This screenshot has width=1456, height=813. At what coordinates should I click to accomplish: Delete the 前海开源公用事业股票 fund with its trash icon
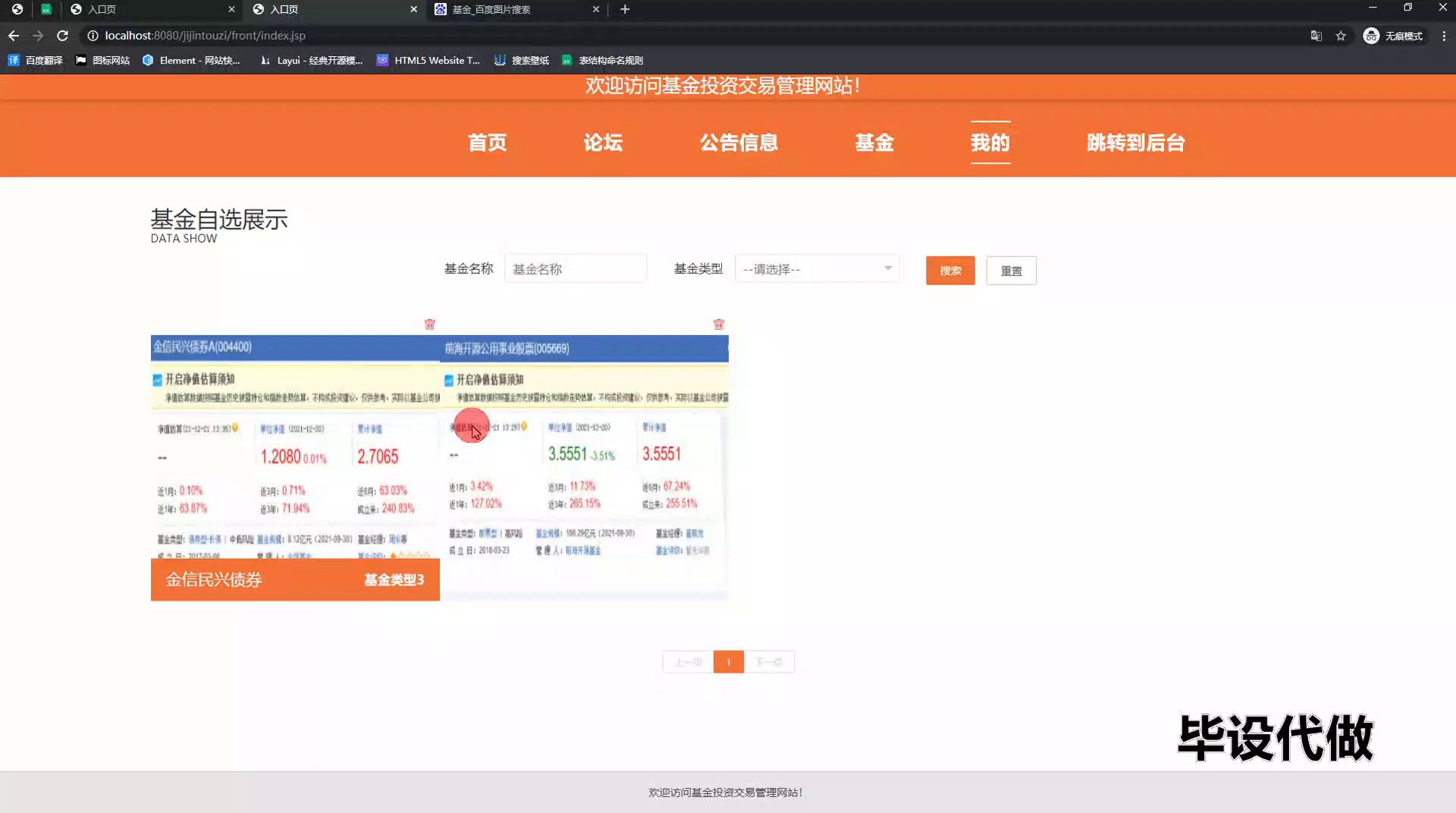pyautogui.click(x=719, y=325)
